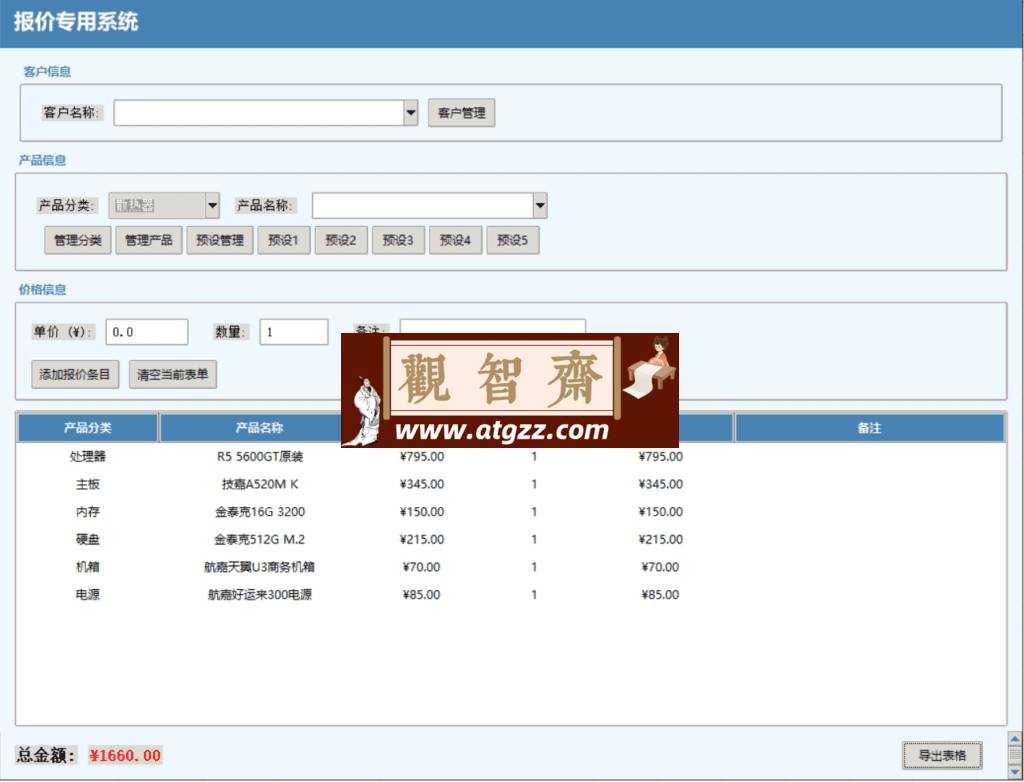Open the 客户名称 dropdown arrow
The image size is (1024, 782).
click(411, 113)
